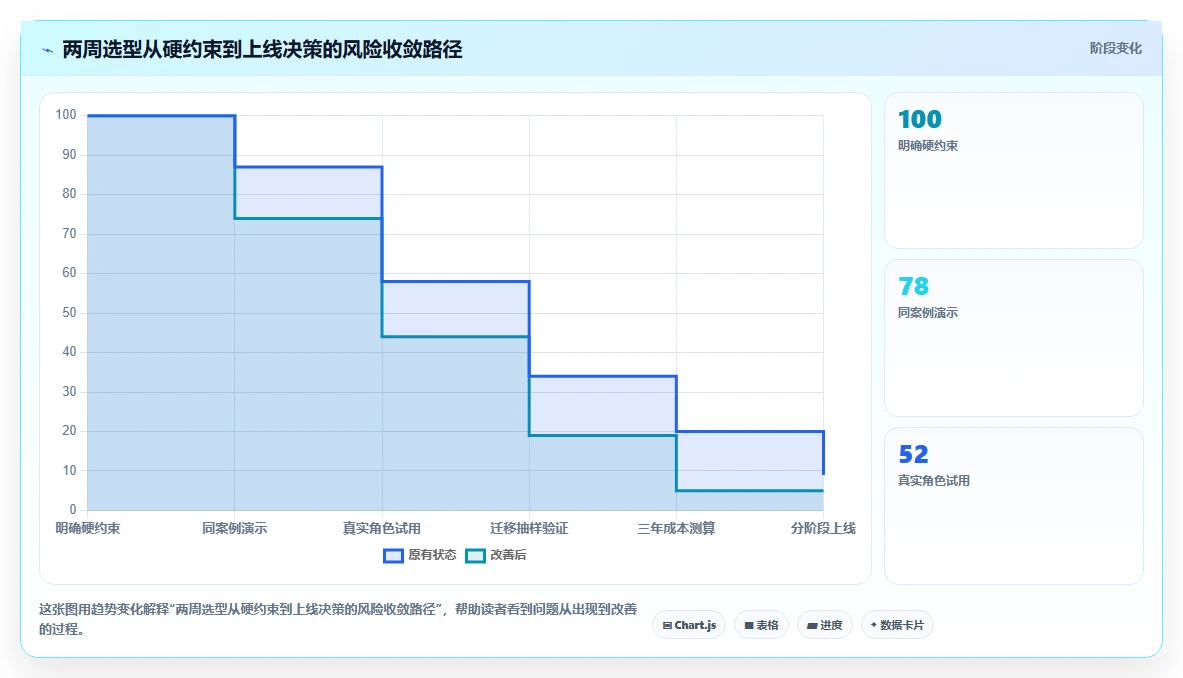Click the 明确硬约束 x-axis label
The width and height of the screenshot is (1183, 678).
click(88, 528)
